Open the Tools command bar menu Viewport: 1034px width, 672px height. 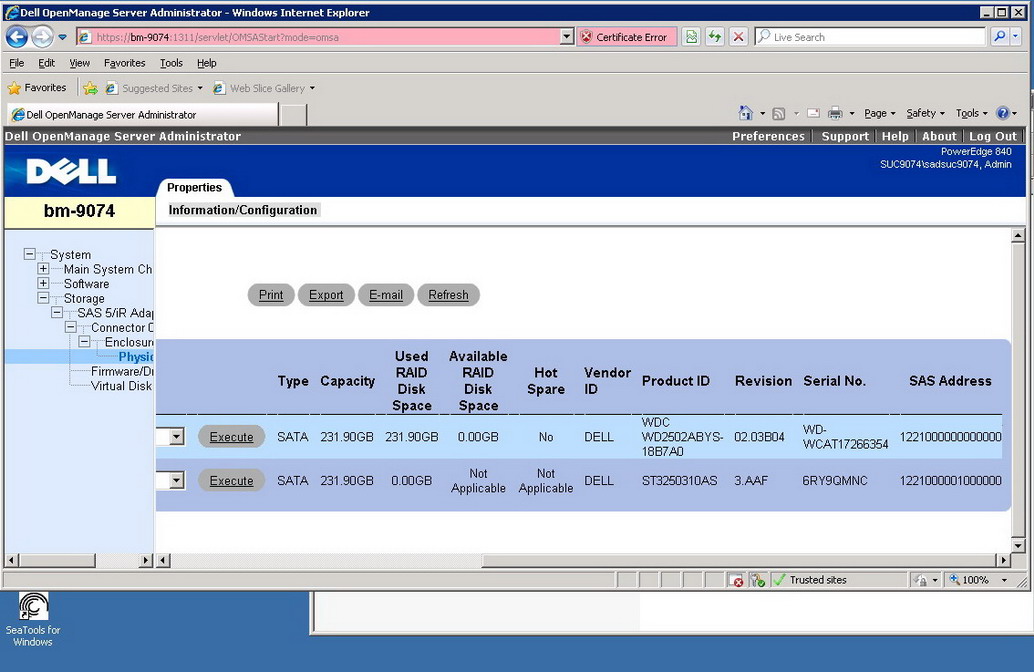tap(971, 113)
